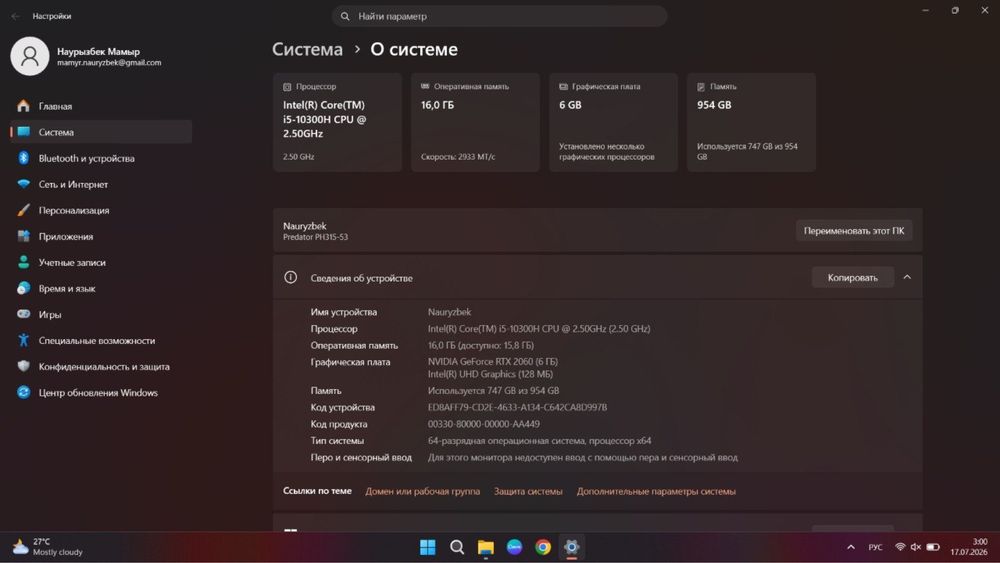Open Bluetooth и устройства settings
1000x563 pixels.
point(101,158)
